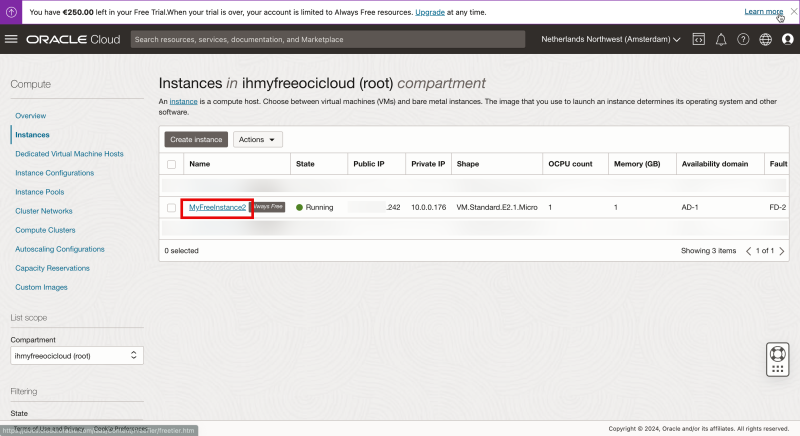The image size is (800, 436).
Task: Focus the search resources input field
Action: coord(328,39)
